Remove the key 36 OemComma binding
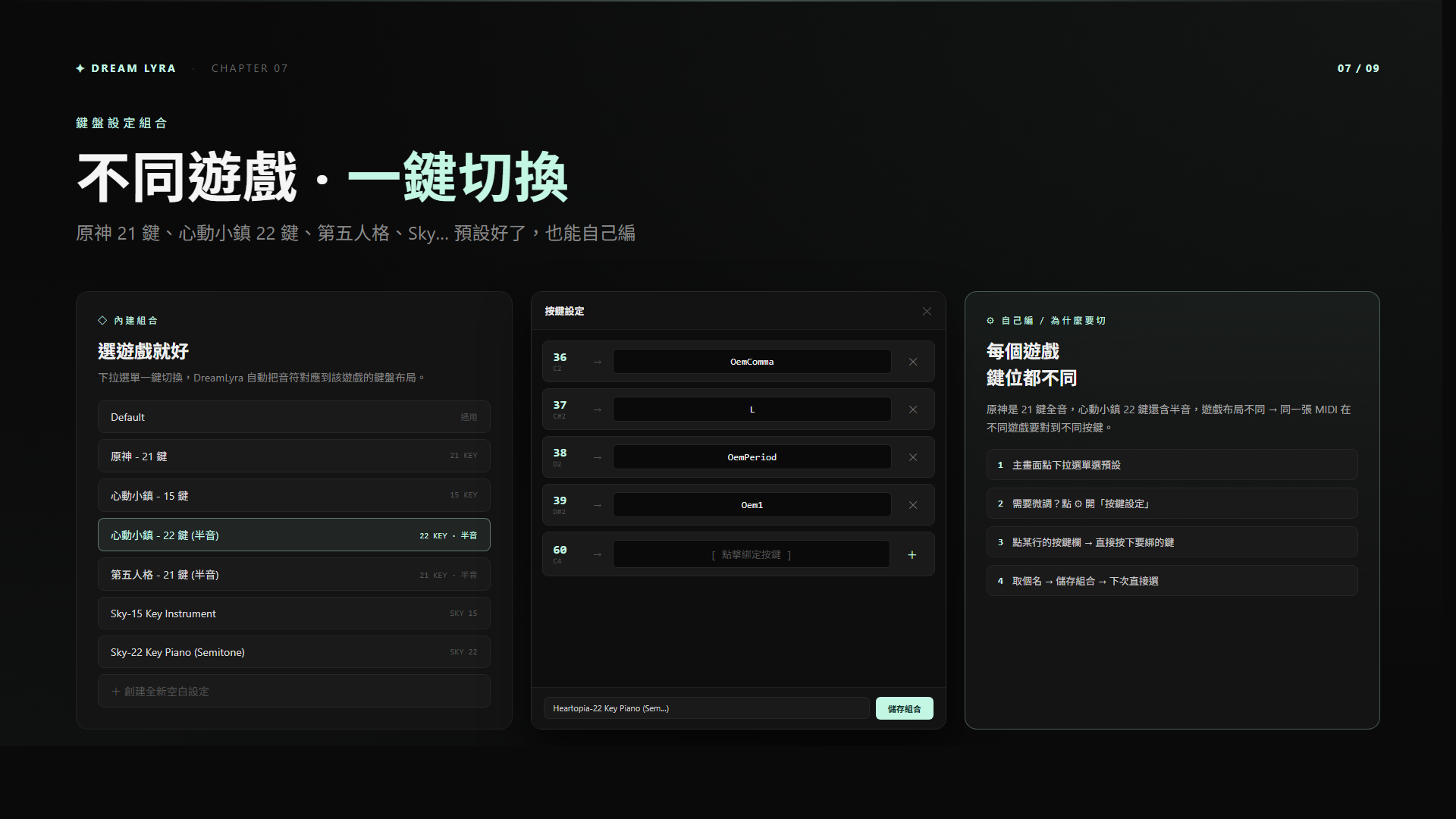The height and width of the screenshot is (819, 1456). click(x=913, y=362)
